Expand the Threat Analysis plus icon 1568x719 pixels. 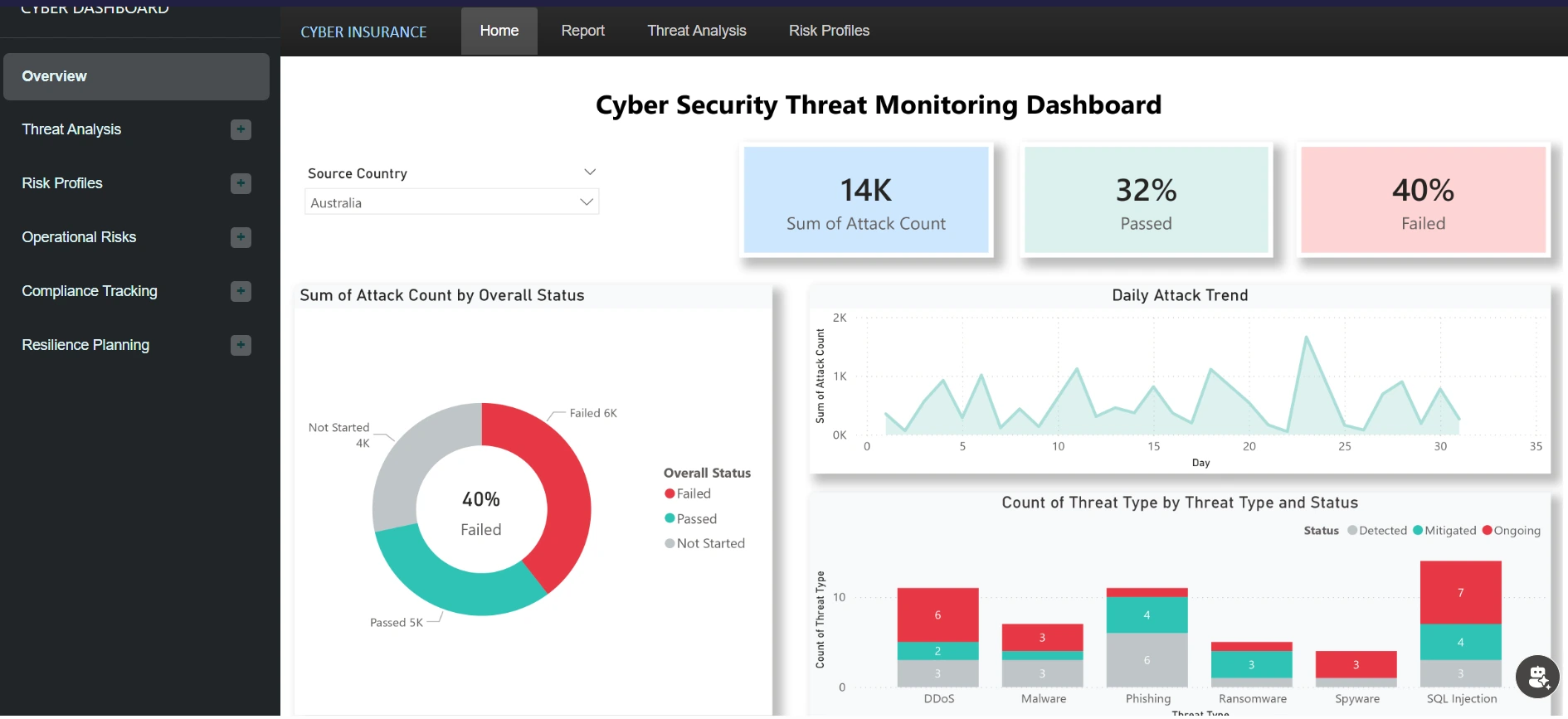coord(241,129)
